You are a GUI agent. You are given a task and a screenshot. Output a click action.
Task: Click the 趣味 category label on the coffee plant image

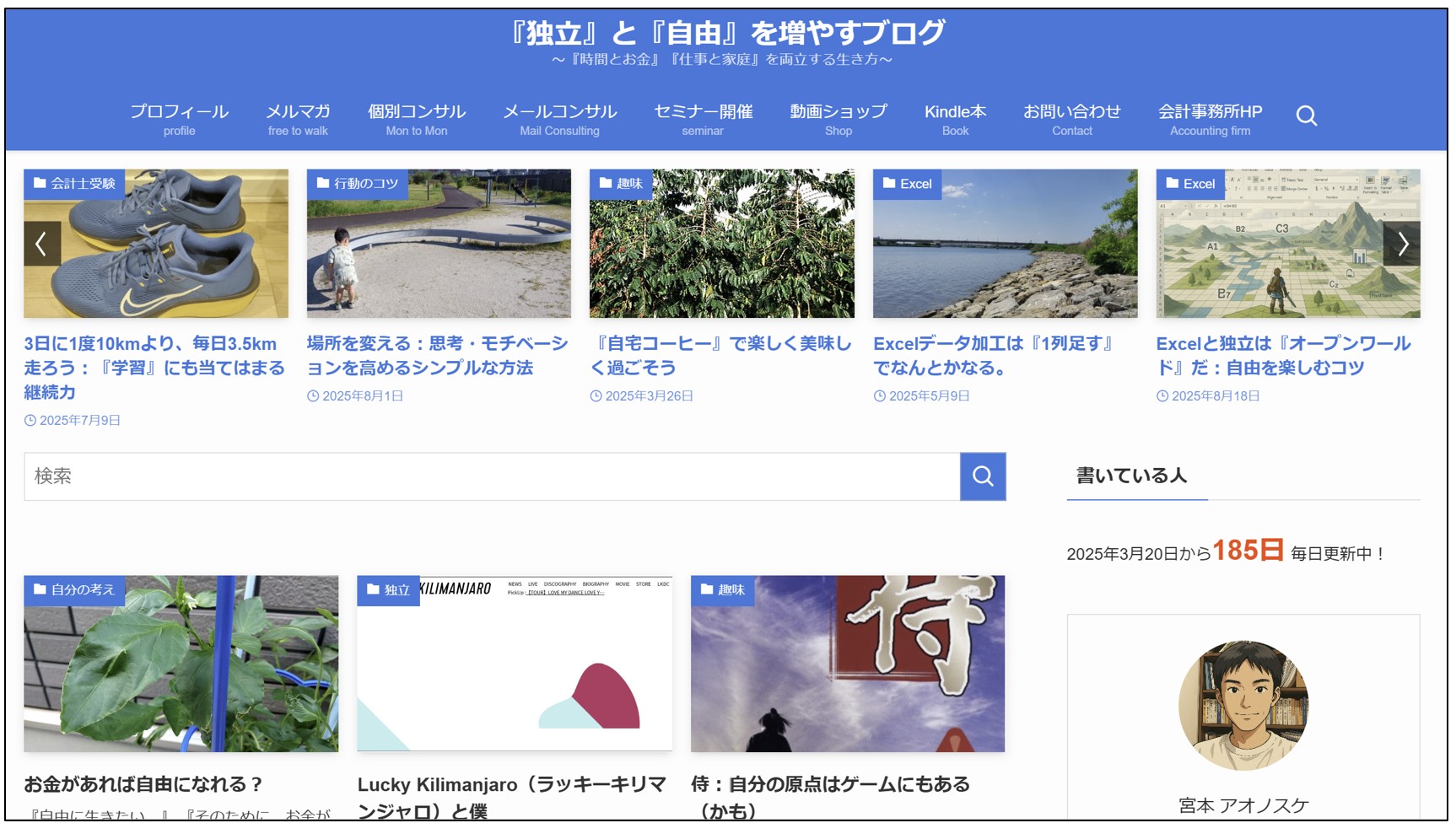pyautogui.click(x=621, y=184)
